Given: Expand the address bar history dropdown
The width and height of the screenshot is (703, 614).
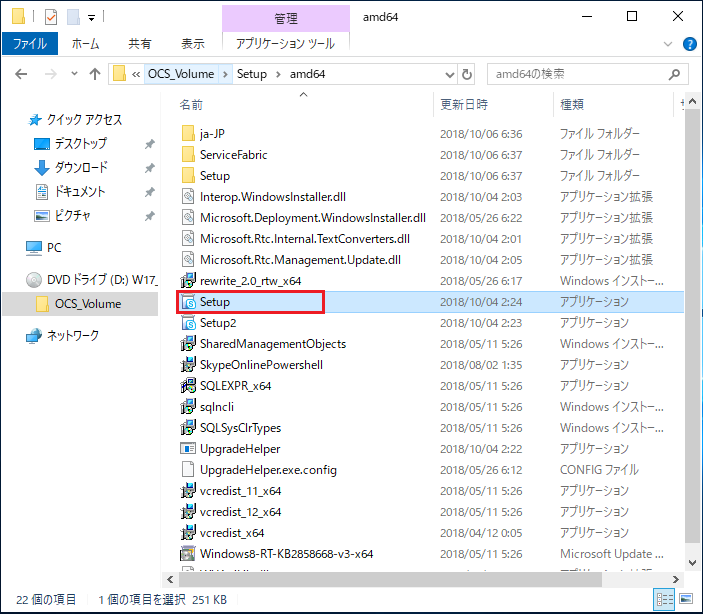Looking at the screenshot, I should point(449,74).
